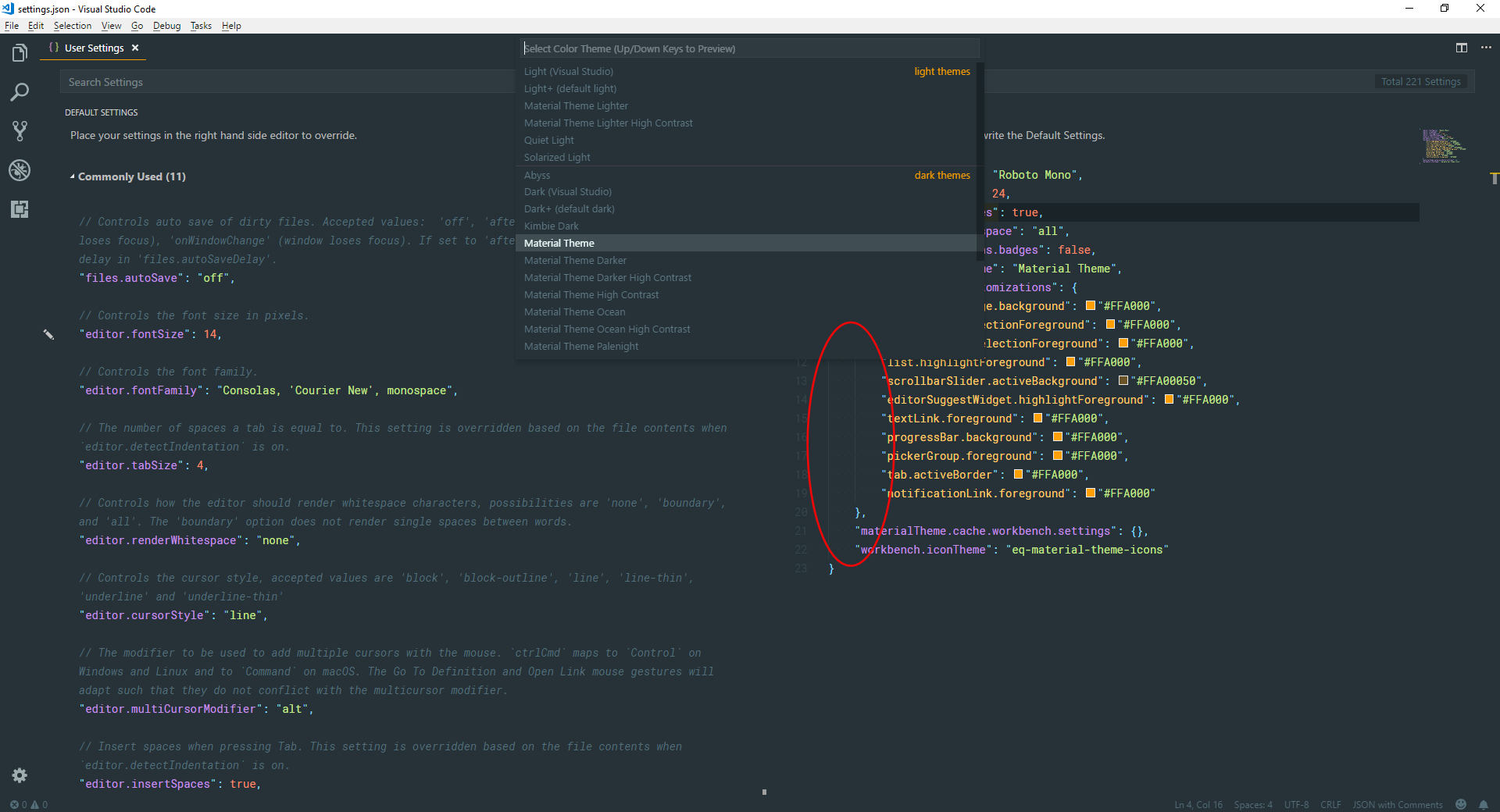Click the "editor.tabSize" setting line
This screenshot has height=812, width=1500.
click(x=144, y=465)
